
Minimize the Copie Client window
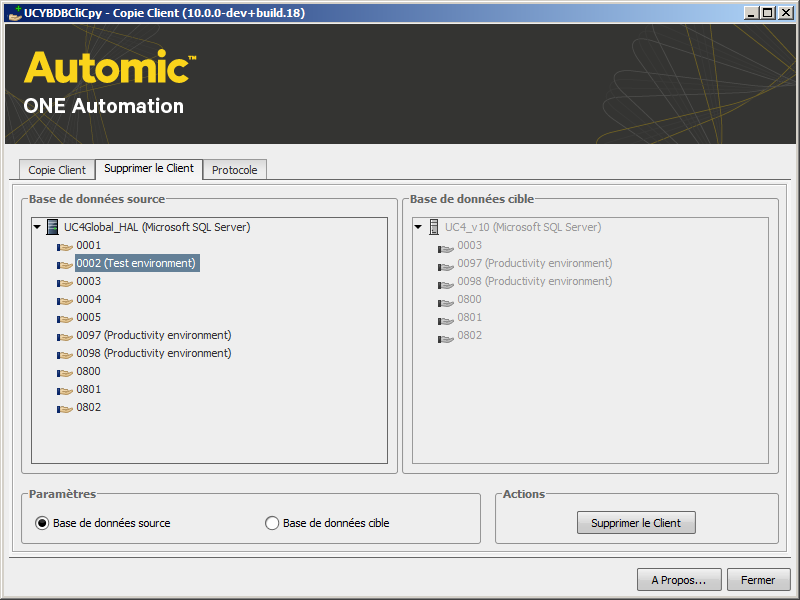click(x=751, y=13)
